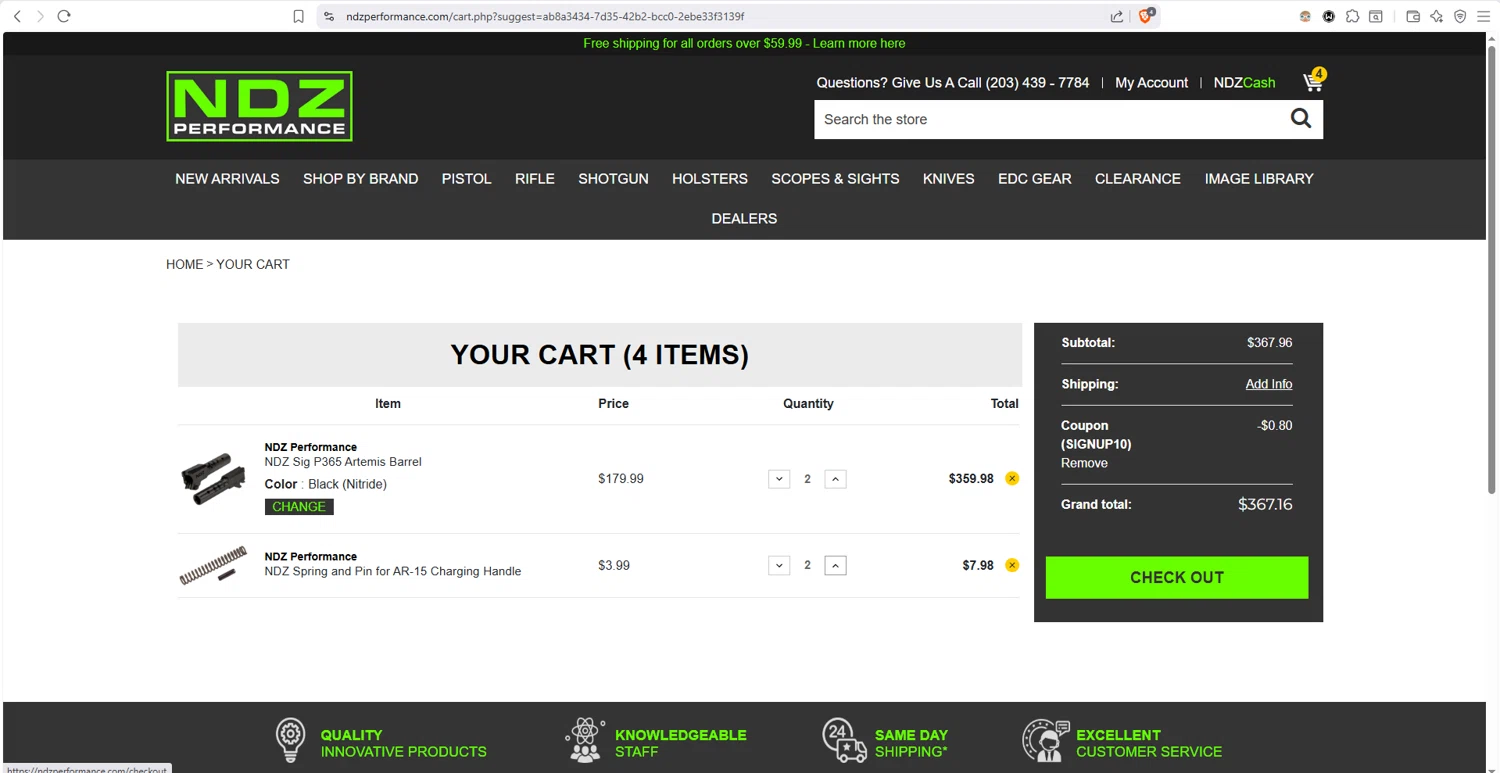The width and height of the screenshot is (1500, 773).
Task: Remove the Sig P365 Artemis Barrel with yellow X
Action: point(1012,478)
